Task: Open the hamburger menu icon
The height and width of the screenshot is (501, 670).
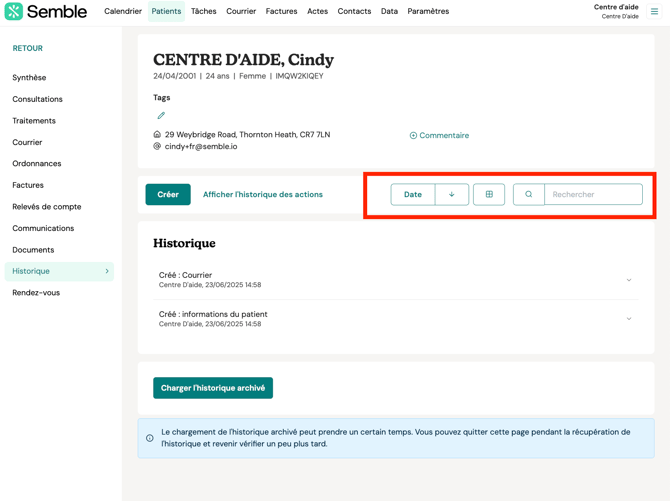Action: click(655, 12)
